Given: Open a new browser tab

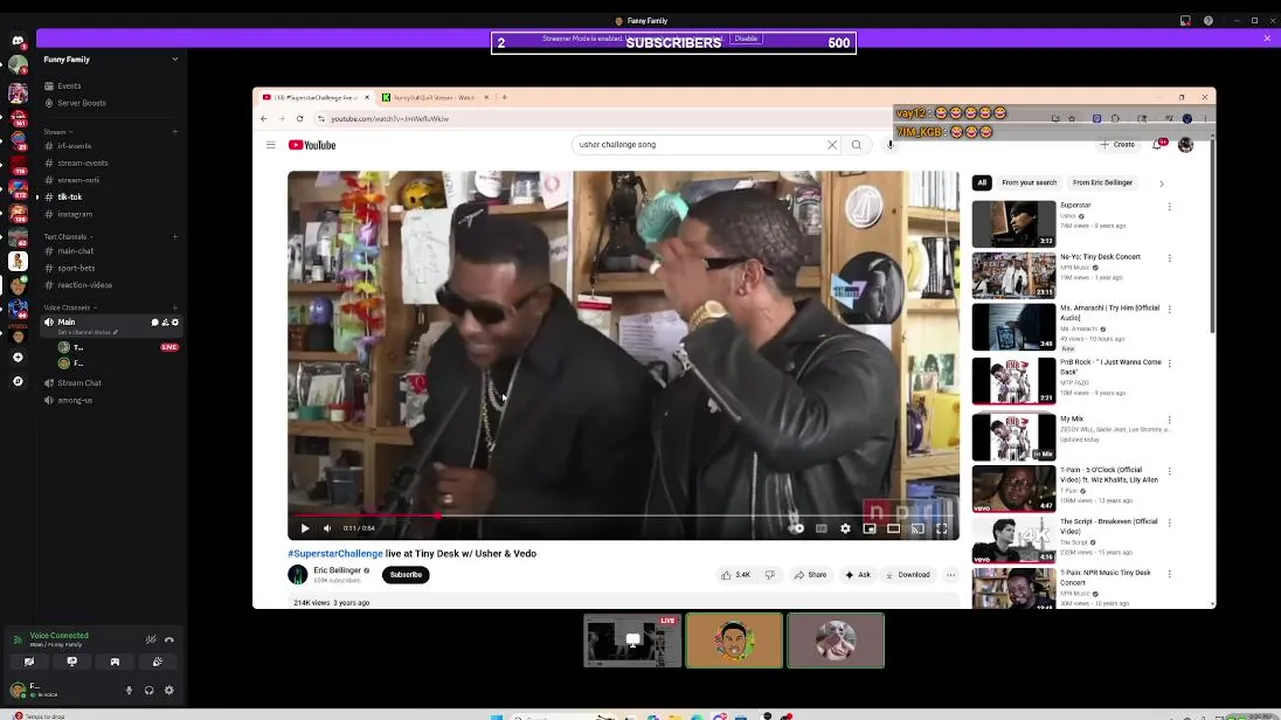Looking at the screenshot, I should (504, 98).
